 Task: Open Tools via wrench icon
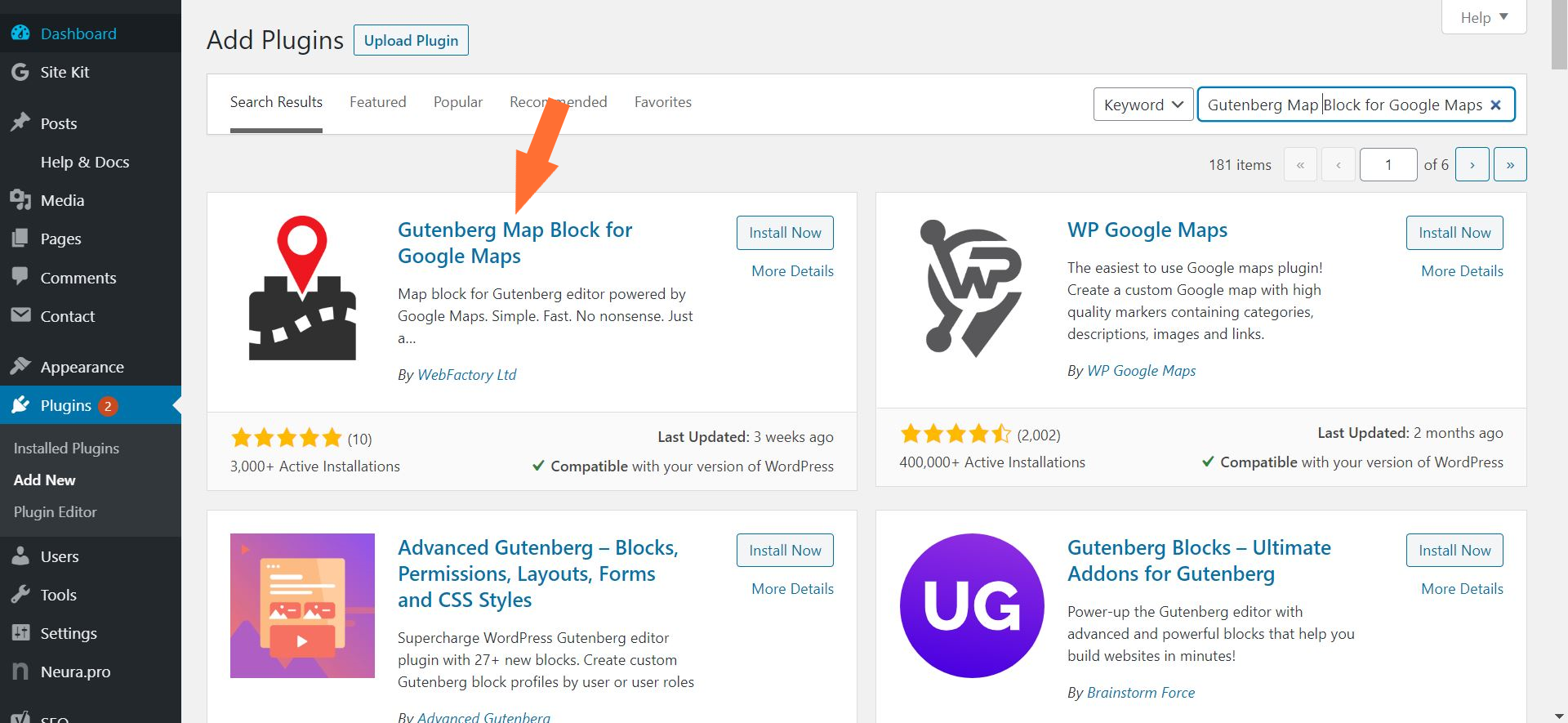20,595
